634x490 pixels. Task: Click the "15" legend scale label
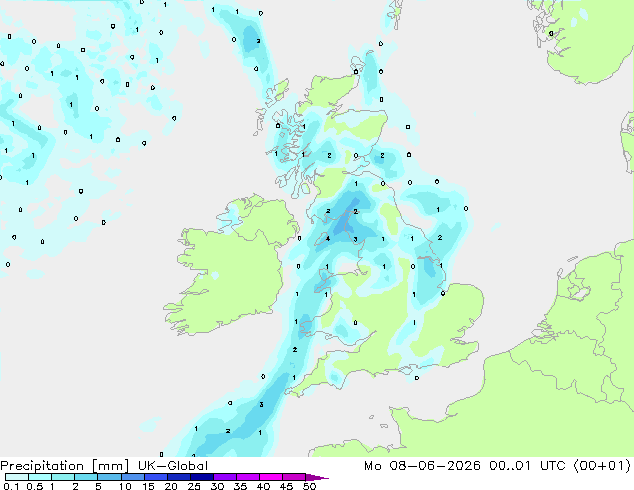(x=148, y=486)
